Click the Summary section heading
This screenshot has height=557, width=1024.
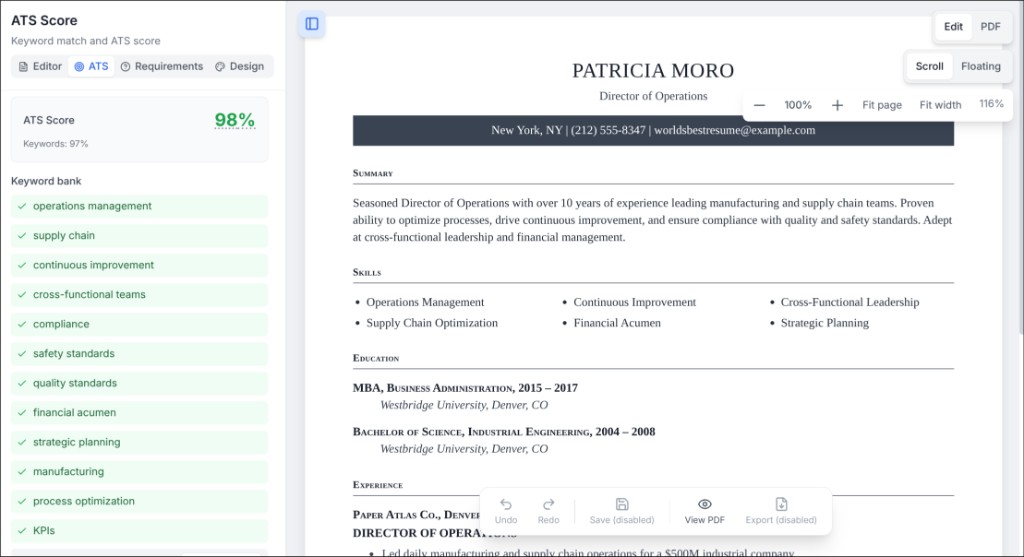pos(373,173)
